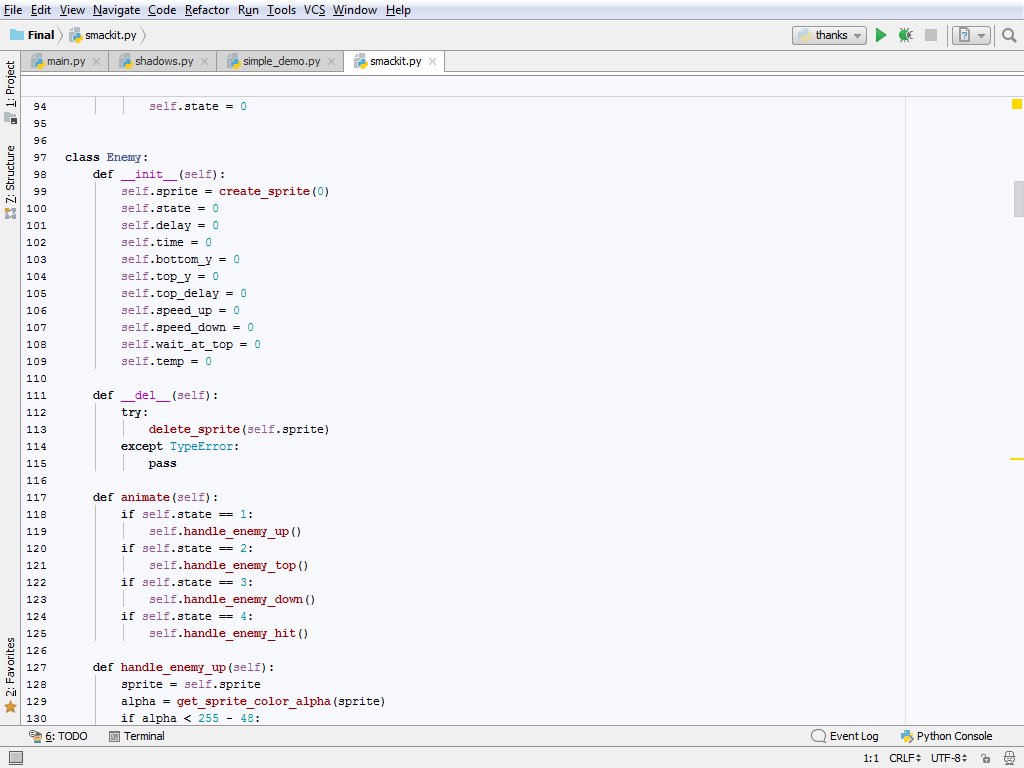This screenshot has width=1024, height=768.
Task: Click 'self.wait_at_top = 0' on line 108
Action: coord(191,345)
